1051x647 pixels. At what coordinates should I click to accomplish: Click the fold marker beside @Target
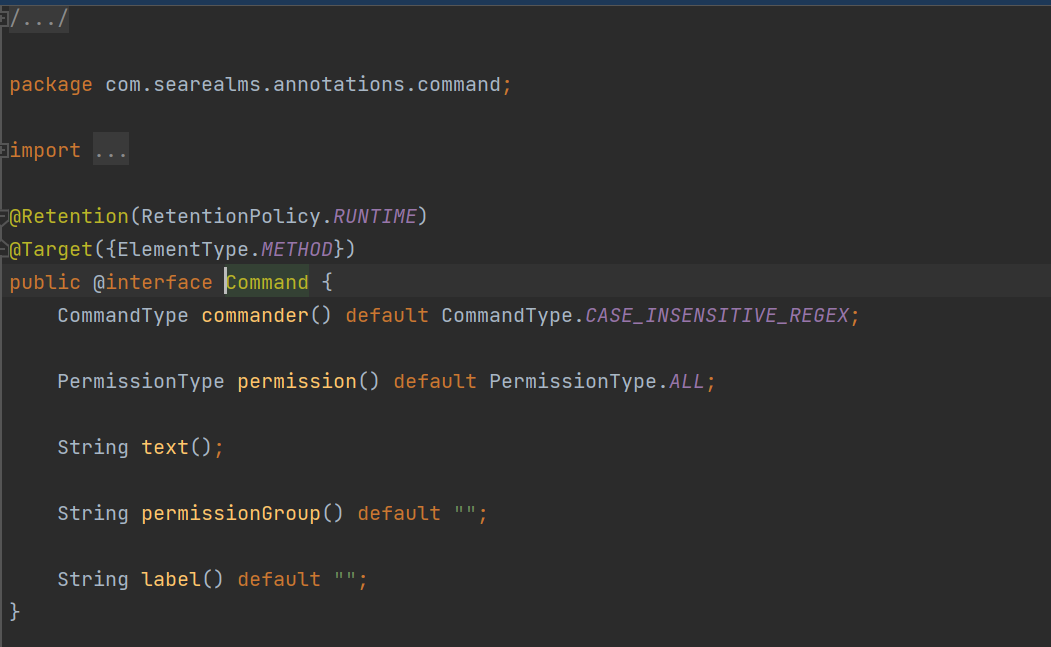(4, 249)
